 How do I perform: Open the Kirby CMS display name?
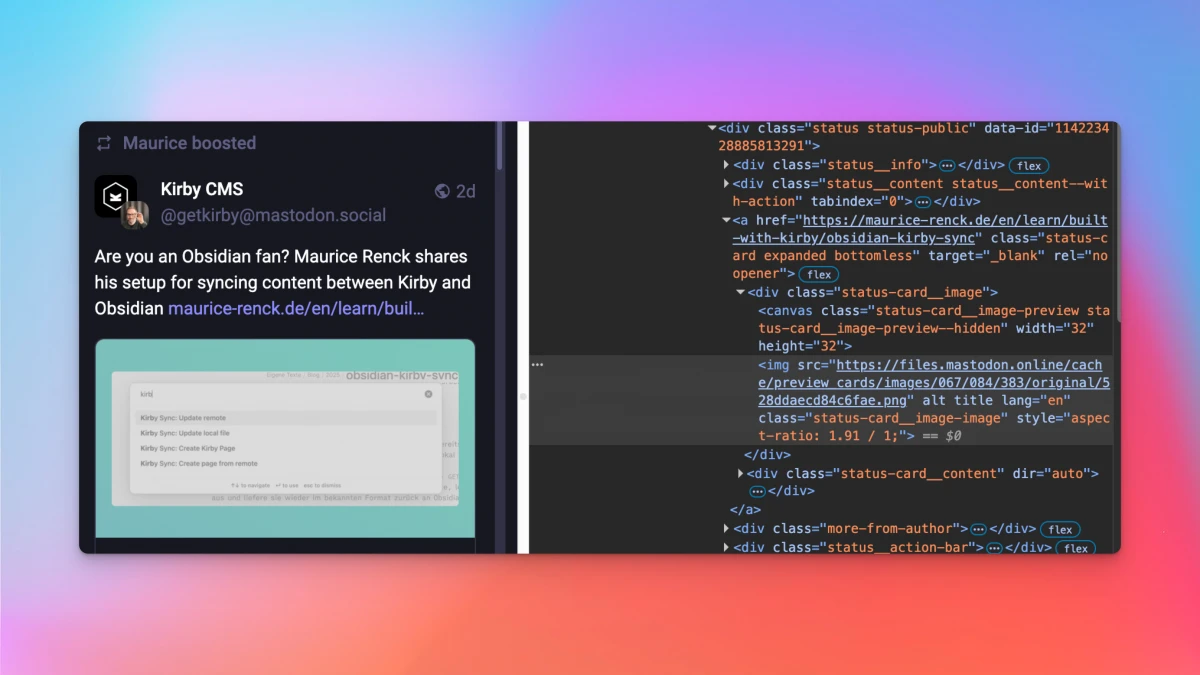click(202, 189)
